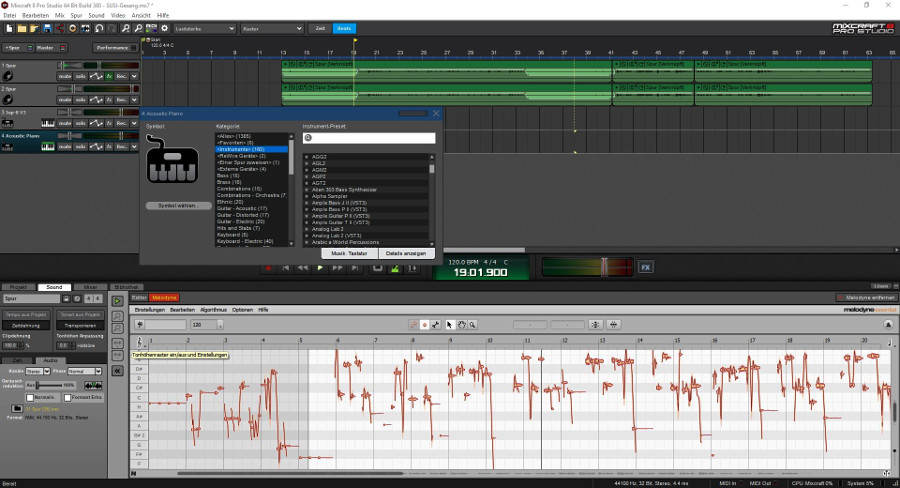Enable the Normalis. checkbox

(30, 397)
